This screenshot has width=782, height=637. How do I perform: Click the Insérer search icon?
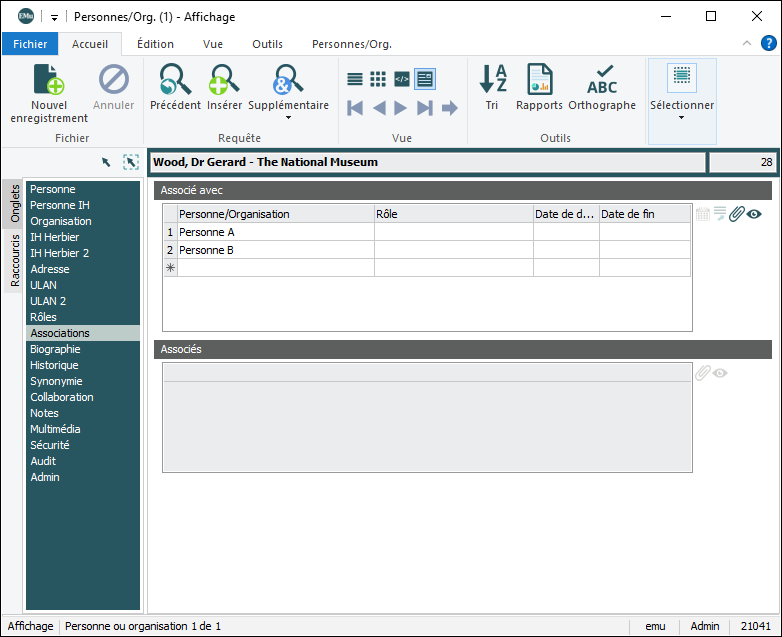[x=224, y=80]
